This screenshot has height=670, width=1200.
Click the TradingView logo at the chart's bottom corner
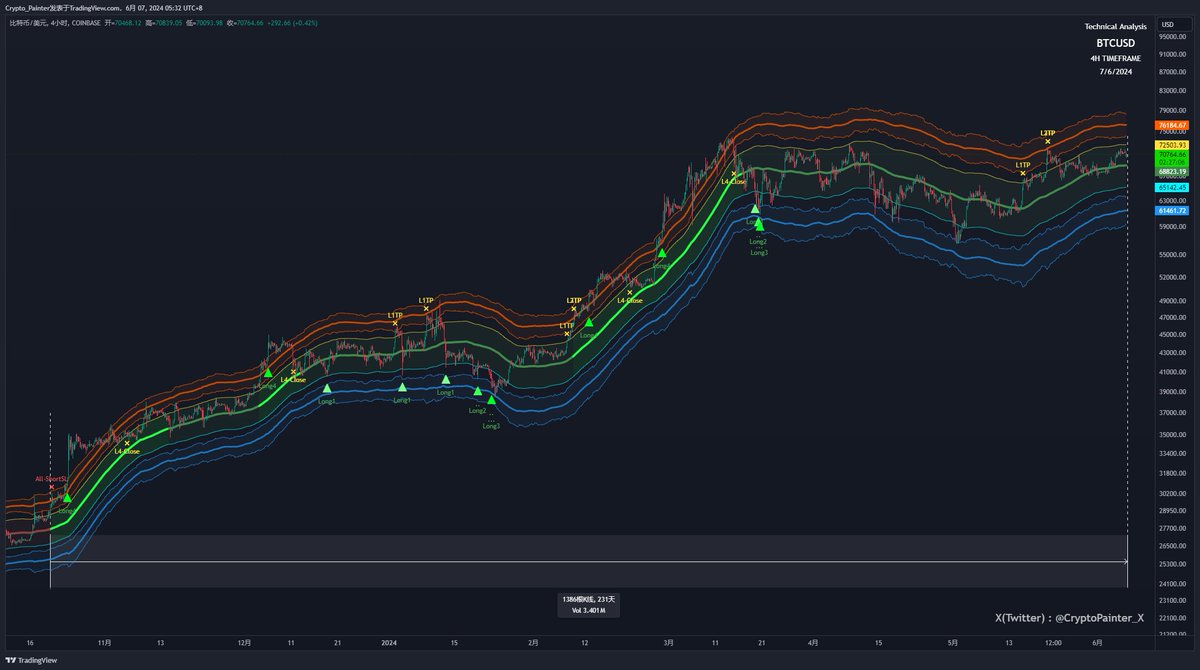31,660
